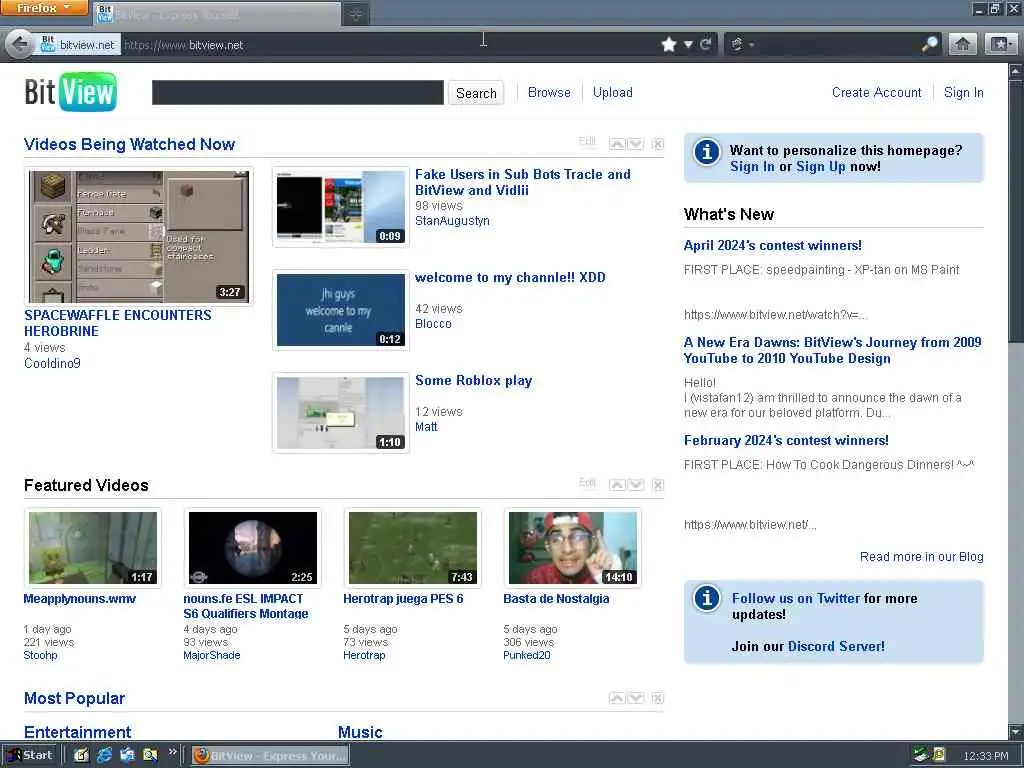This screenshot has width=1024, height=768.
Task: Click the Most Popular heading link
Action: 74,698
